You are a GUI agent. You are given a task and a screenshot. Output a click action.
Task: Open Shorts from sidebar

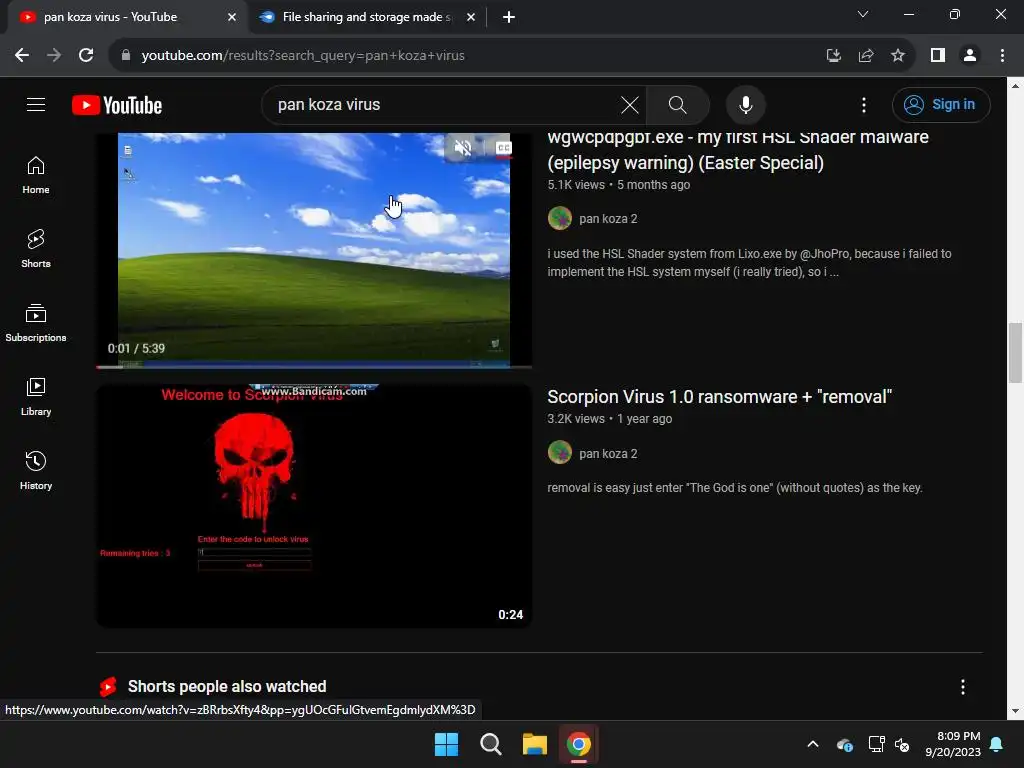(x=36, y=249)
